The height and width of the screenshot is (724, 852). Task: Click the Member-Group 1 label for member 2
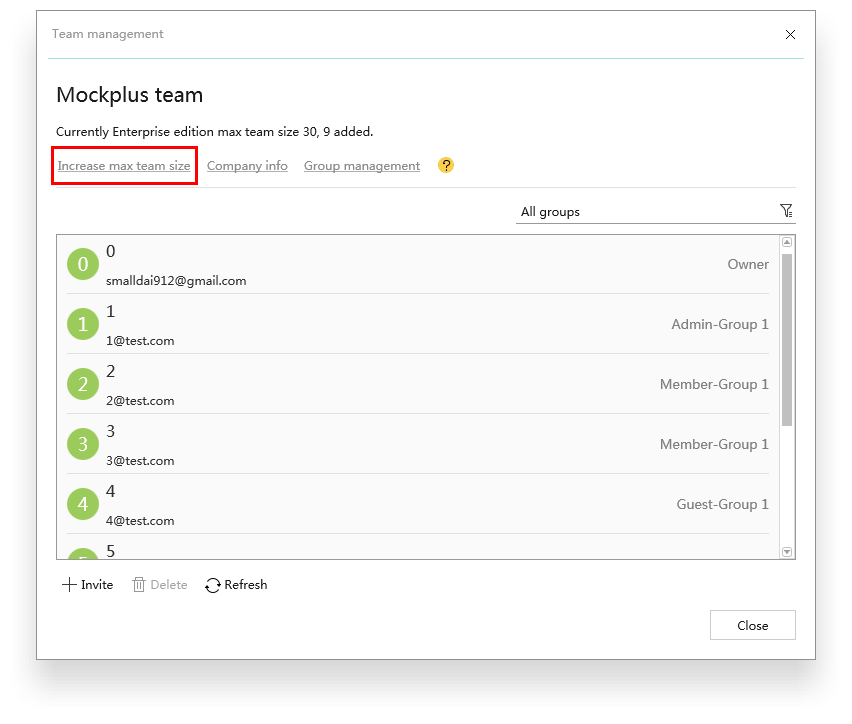point(714,384)
